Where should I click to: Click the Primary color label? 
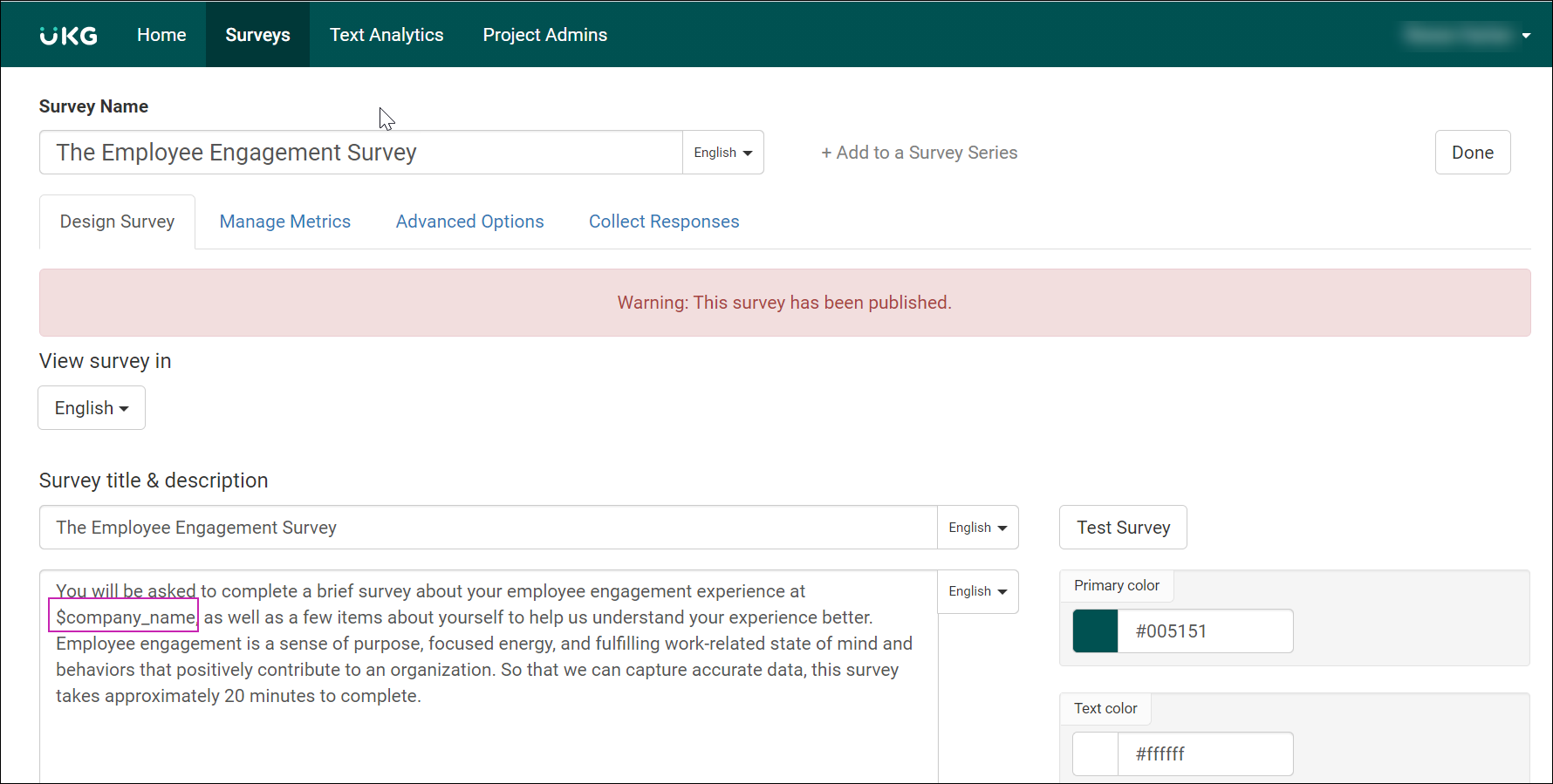click(x=1117, y=585)
